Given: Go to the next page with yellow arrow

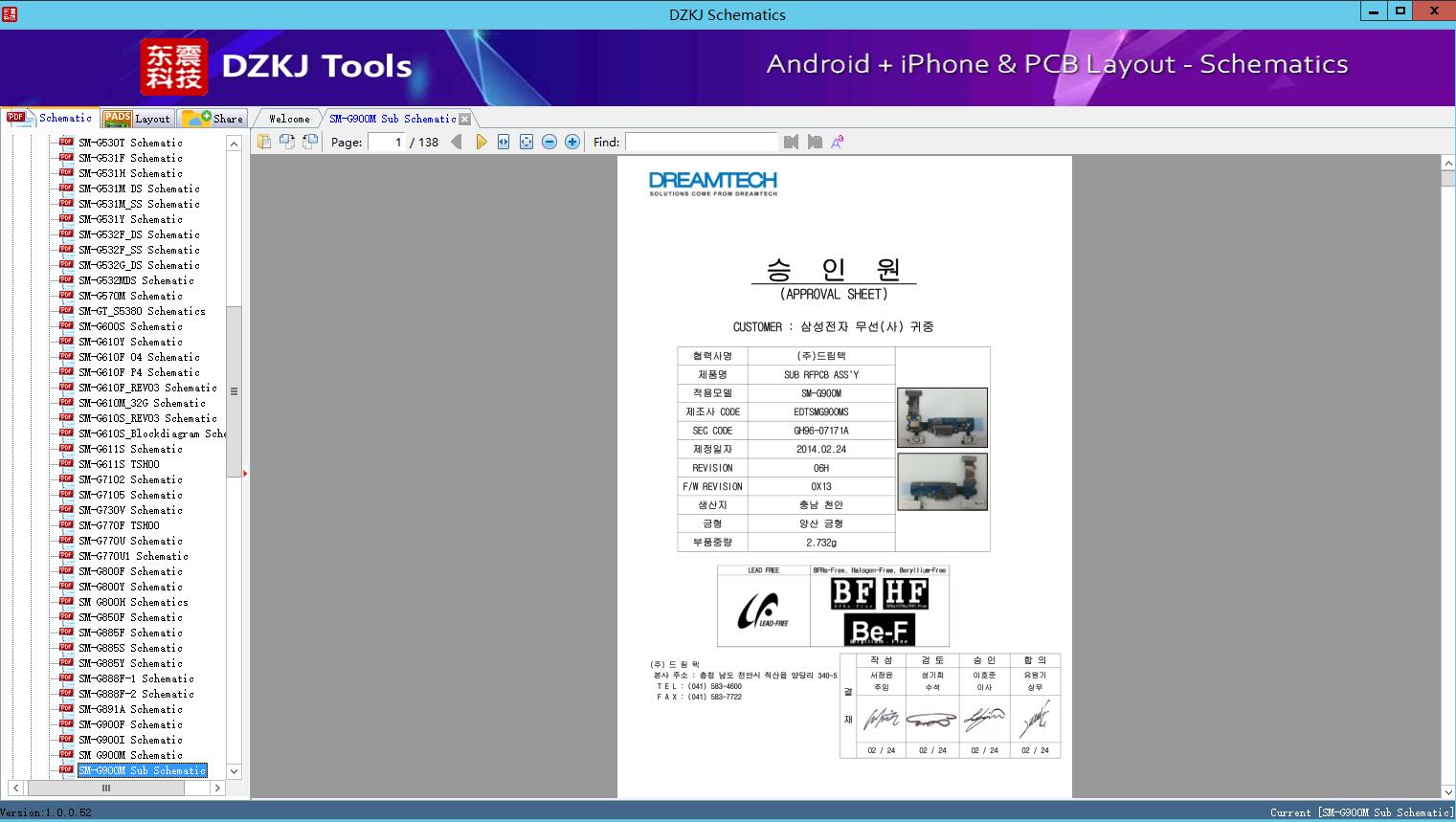Looking at the screenshot, I should pyautogui.click(x=481, y=142).
